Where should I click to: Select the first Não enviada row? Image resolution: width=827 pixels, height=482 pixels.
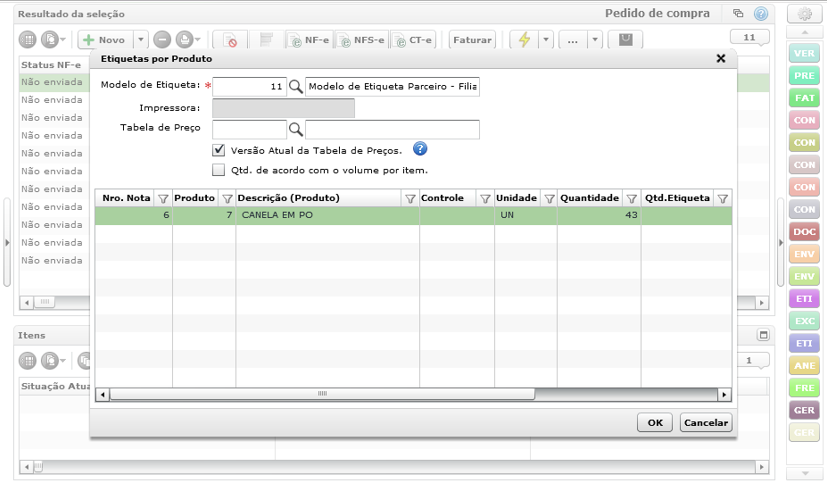tap(52, 82)
